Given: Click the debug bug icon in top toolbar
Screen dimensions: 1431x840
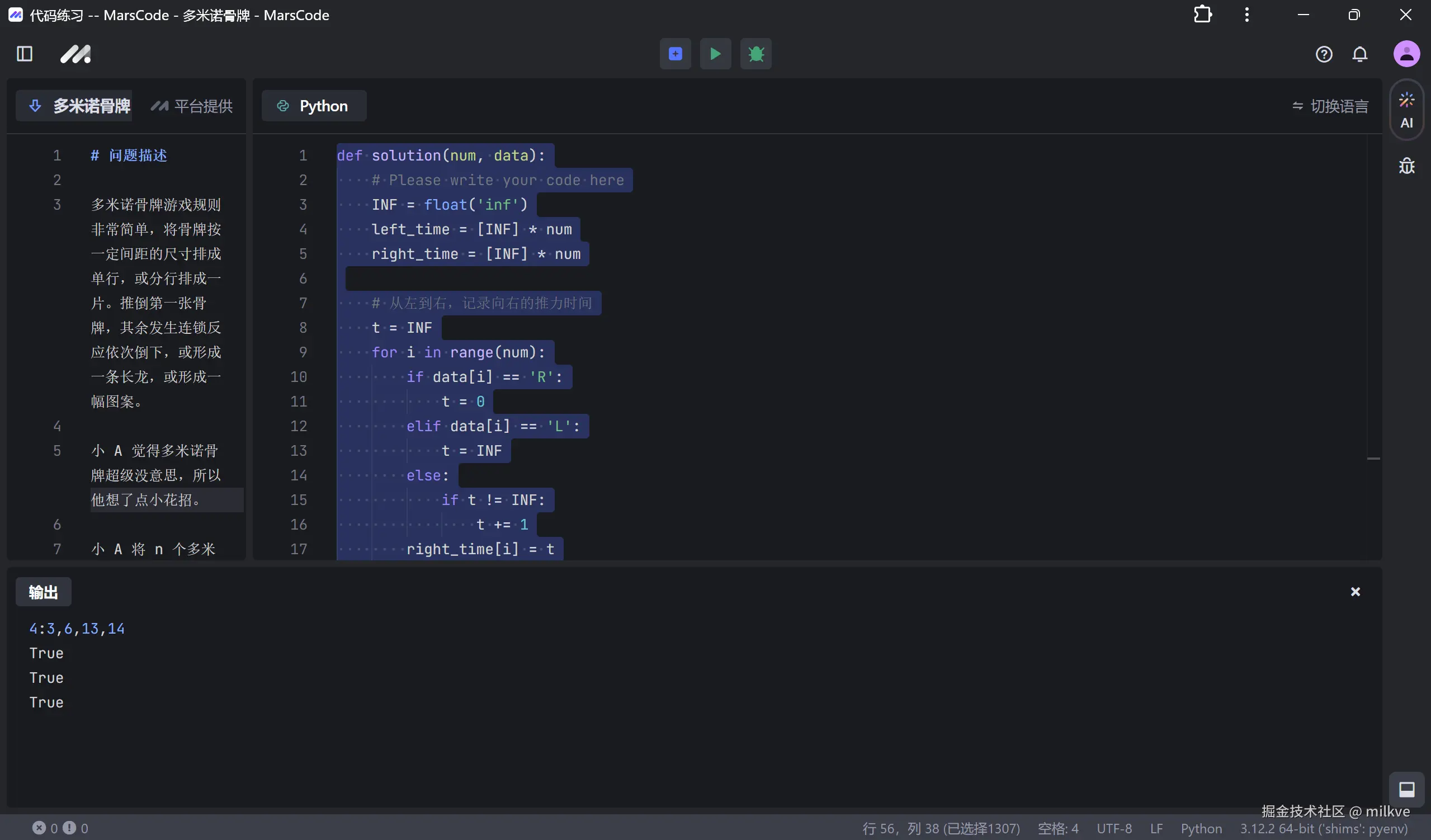Looking at the screenshot, I should click(755, 54).
